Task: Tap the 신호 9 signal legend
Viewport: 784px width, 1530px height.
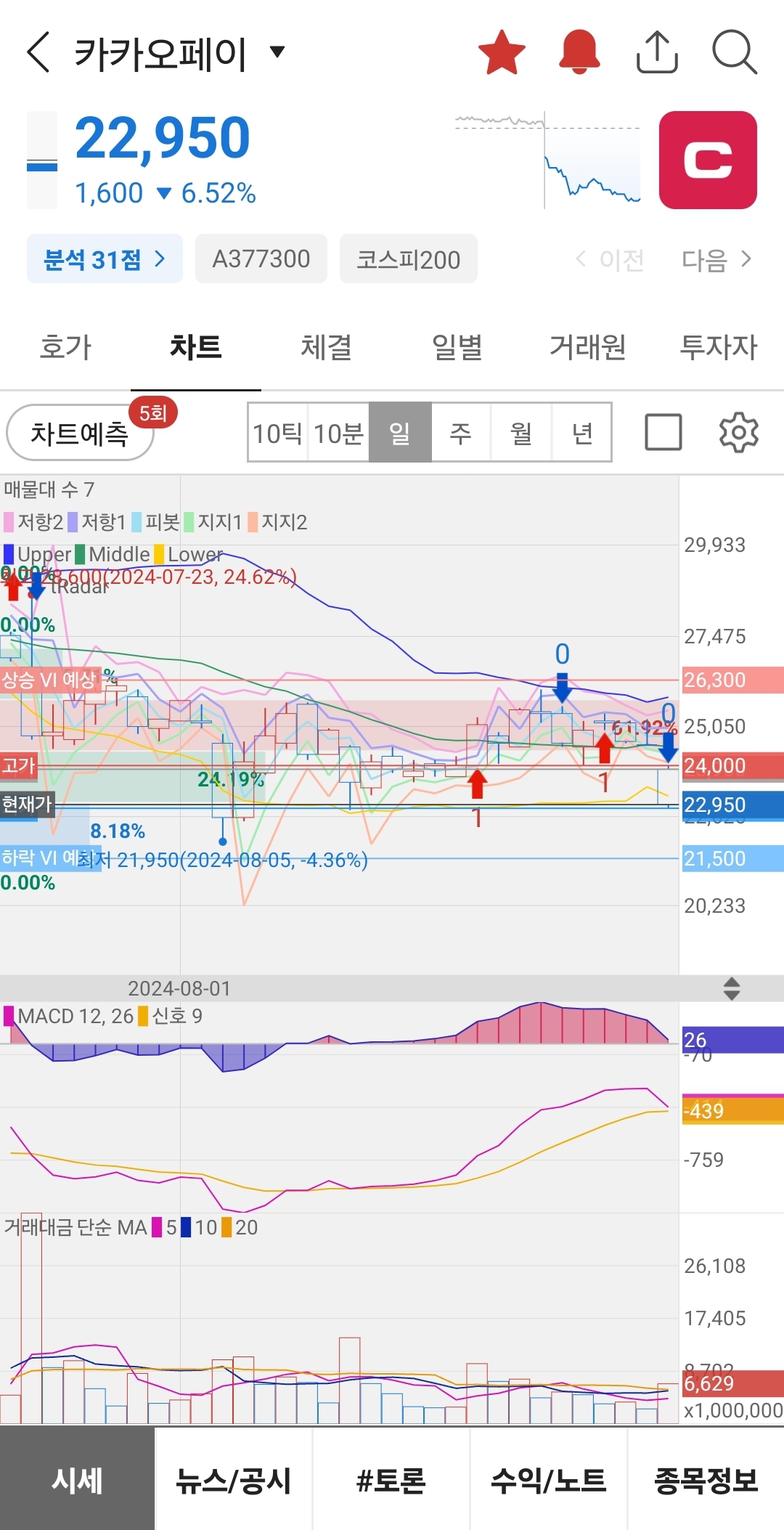Action: (x=176, y=1016)
